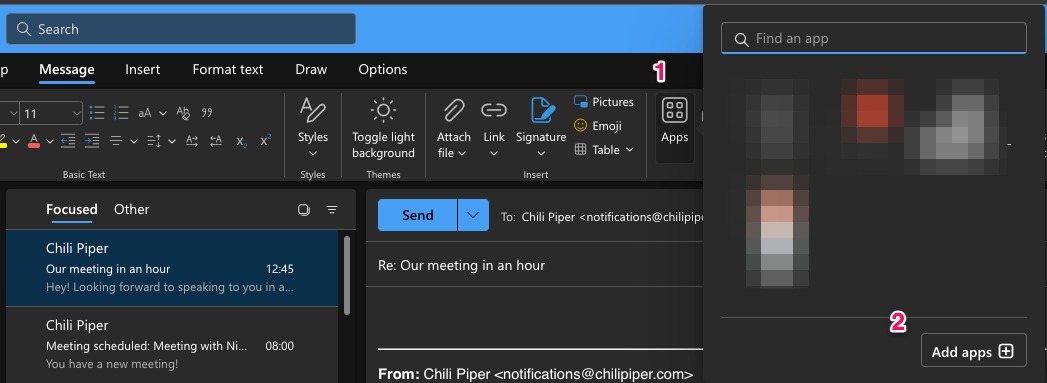1047x383 pixels.
Task: Focus the Find an app search field
Action: pos(873,39)
